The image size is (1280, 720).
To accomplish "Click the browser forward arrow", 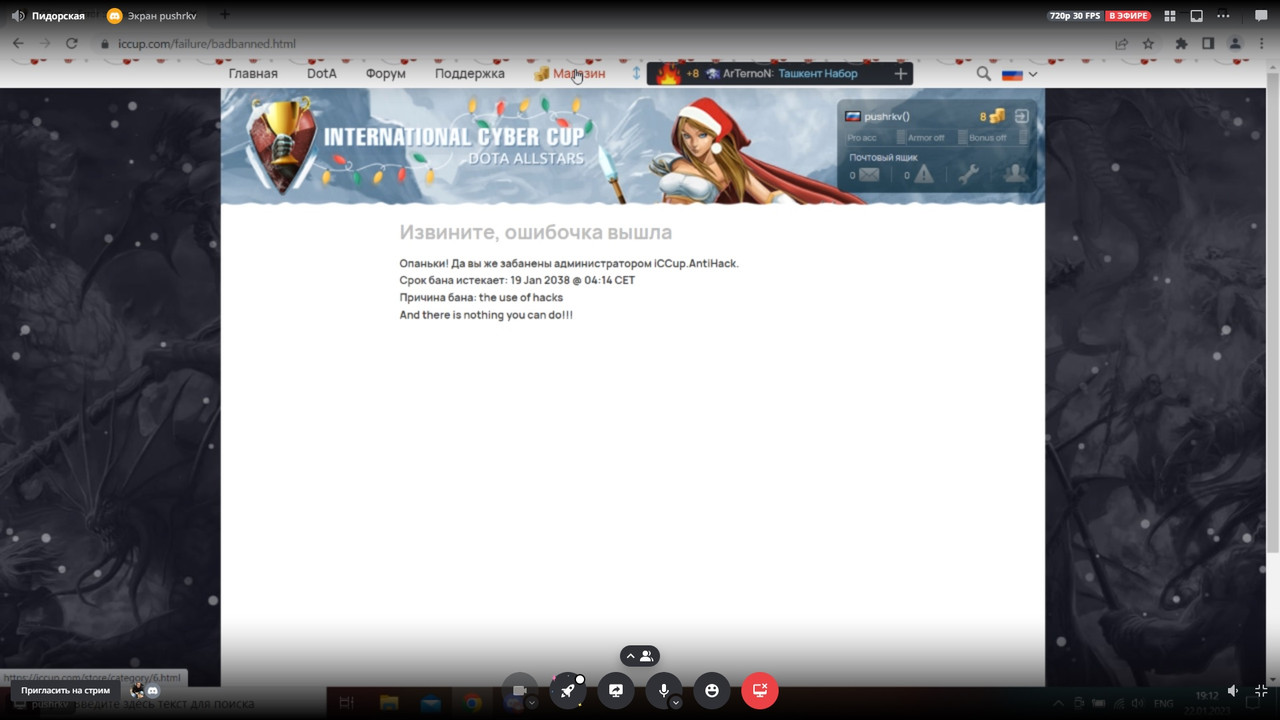I will pos(44,44).
